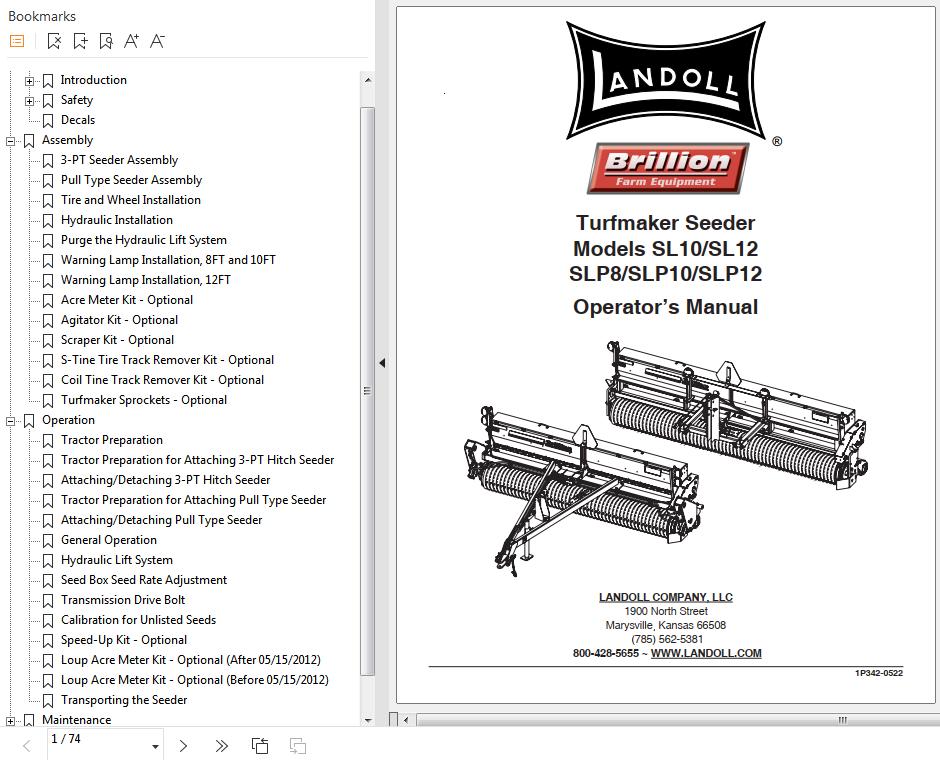This screenshot has width=940, height=760.
Task: Open Attaching/Detaching Pull Type Seeder bookmark
Action: (x=162, y=520)
